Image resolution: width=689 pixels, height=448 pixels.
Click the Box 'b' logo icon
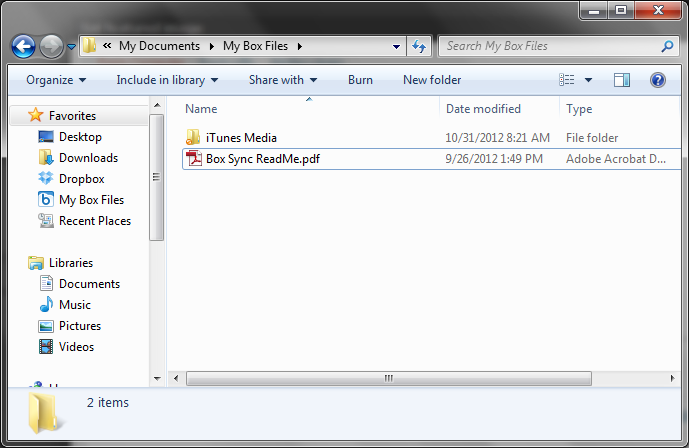click(x=46, y=199)
